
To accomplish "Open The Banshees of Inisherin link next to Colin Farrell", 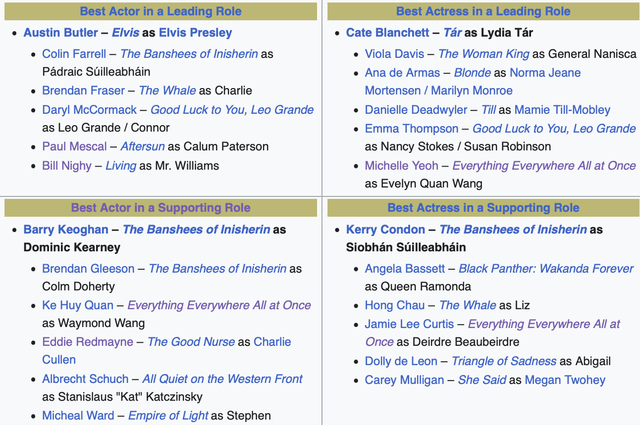I will point(189,54).
